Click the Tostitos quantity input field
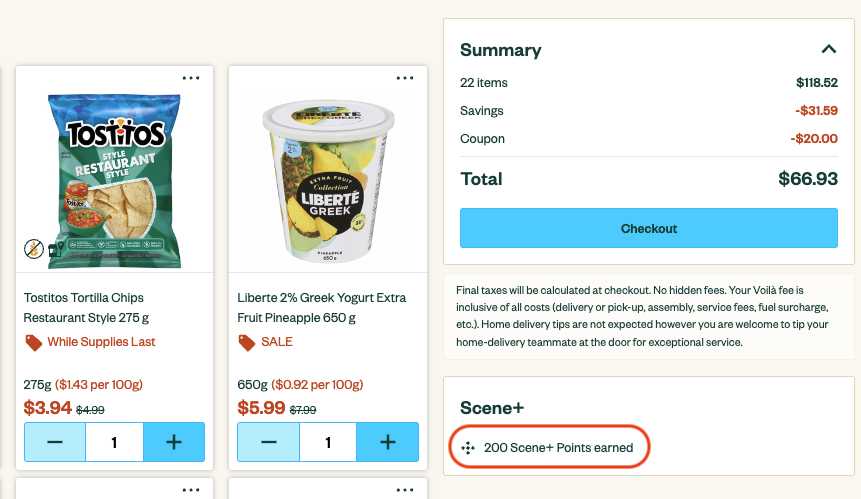This screenshot has width=861, height=499. pyautogui.click(x=114, y=442)
